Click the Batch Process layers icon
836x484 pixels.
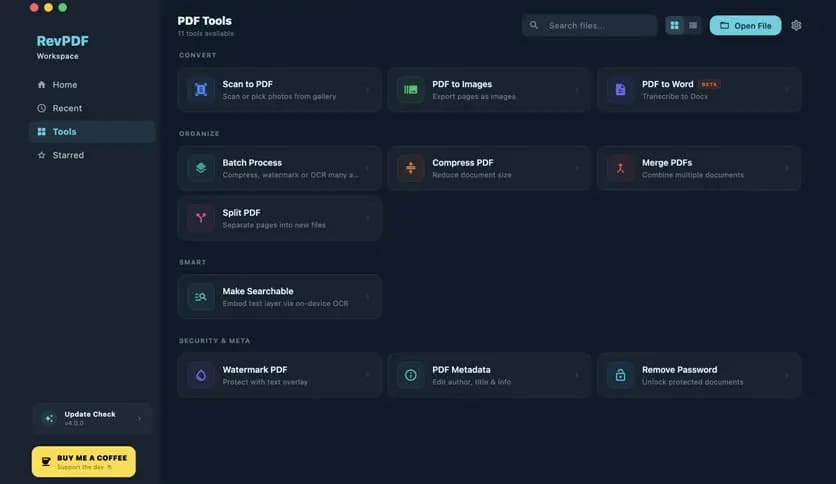(x=201, y=168)
